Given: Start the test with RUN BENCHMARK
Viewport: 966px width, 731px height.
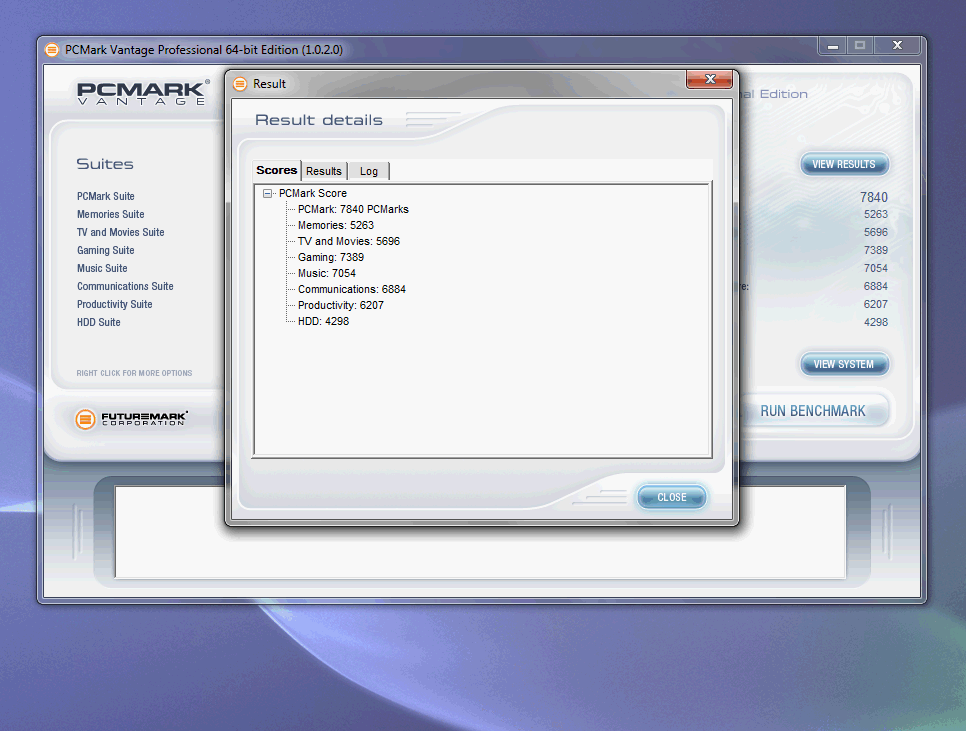Looking at the screenshot, I should 813,411.
